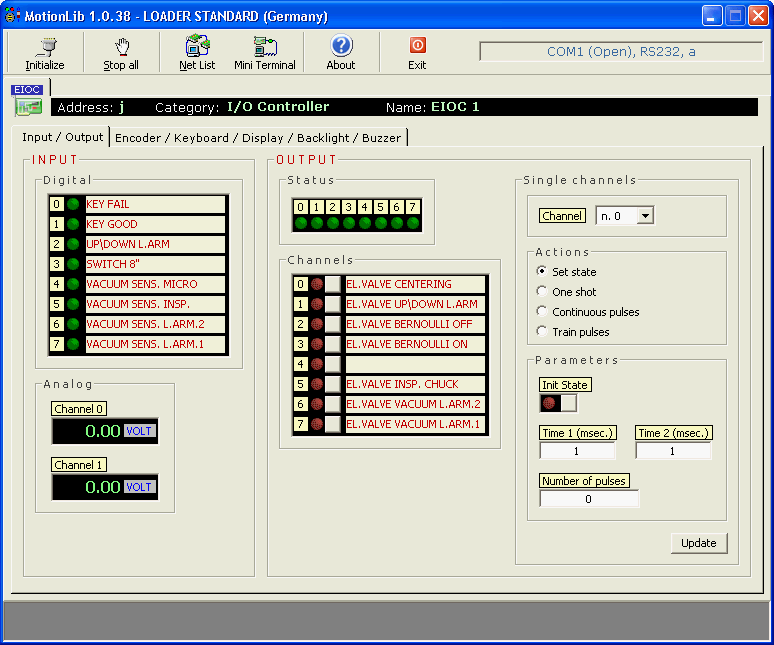This screenshot has width=774, height=645.
Task: Click output status LED 7
Action: (413, 223)
